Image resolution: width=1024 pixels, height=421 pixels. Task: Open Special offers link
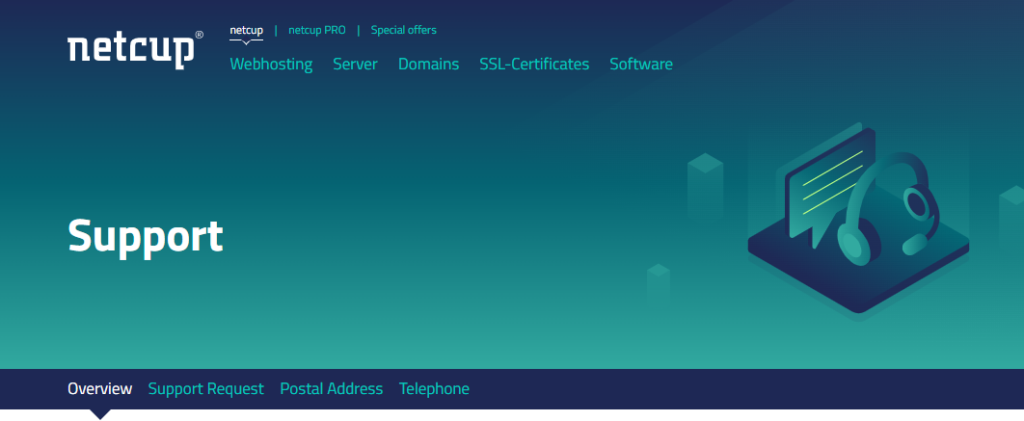(x=404, y=30)
